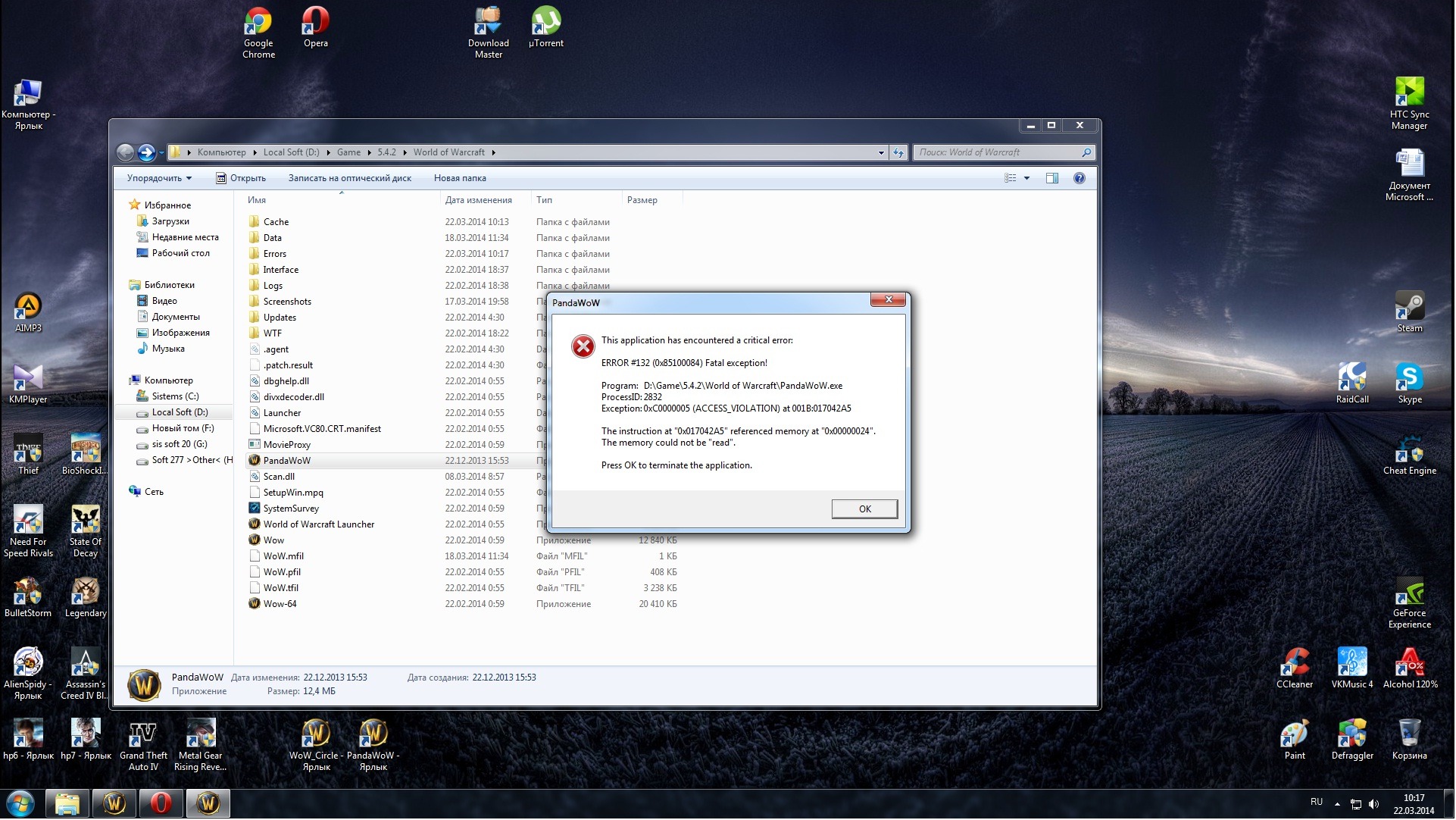The width and height of the screenshot is (1456, 820).
Task: Select the CCleaner desktop icon
Action: click(x=1295, y=668)
